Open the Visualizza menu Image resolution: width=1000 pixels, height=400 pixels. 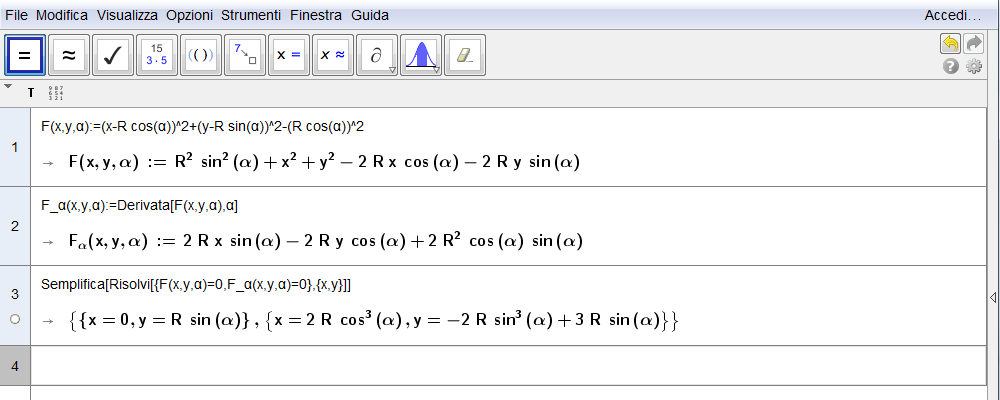pos(127,16)
